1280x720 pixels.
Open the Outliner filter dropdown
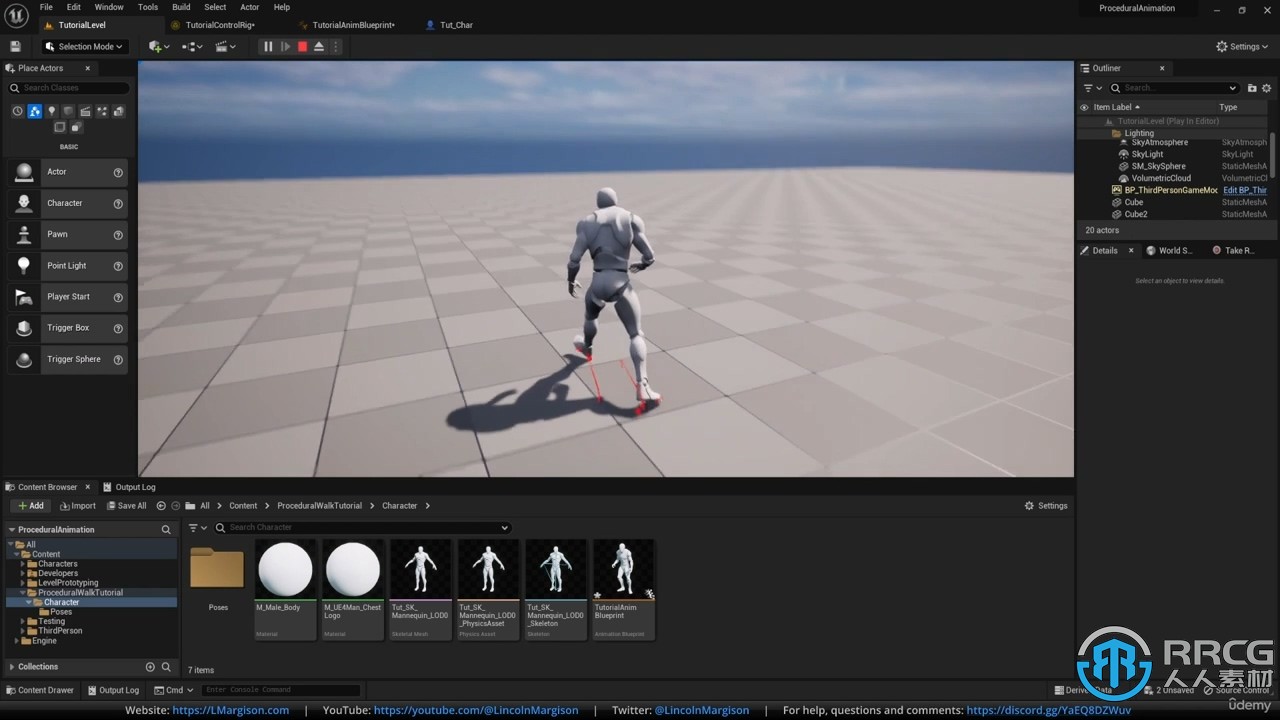[1091, 88]
